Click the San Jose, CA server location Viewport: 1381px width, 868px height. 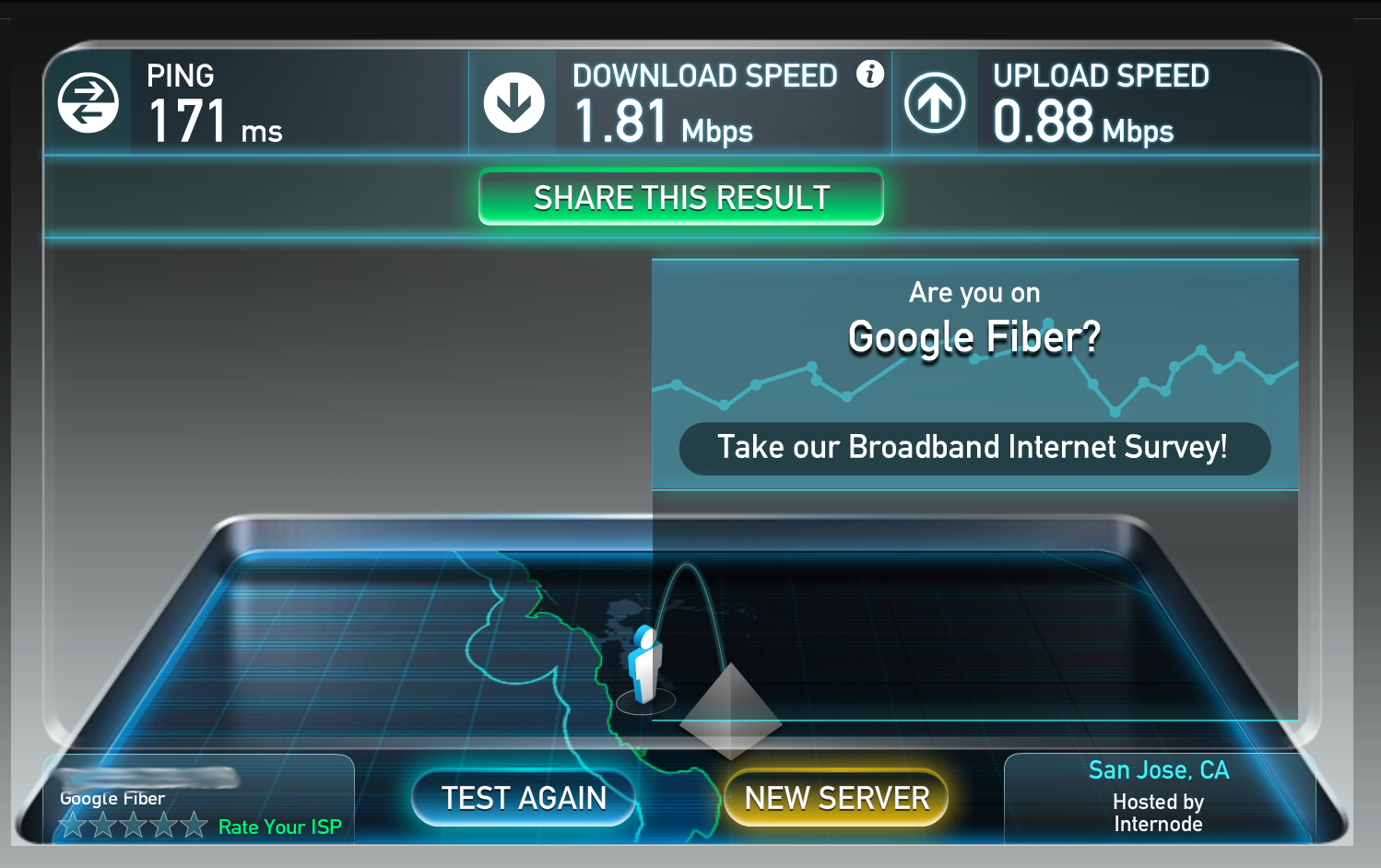click(1159, 770)
